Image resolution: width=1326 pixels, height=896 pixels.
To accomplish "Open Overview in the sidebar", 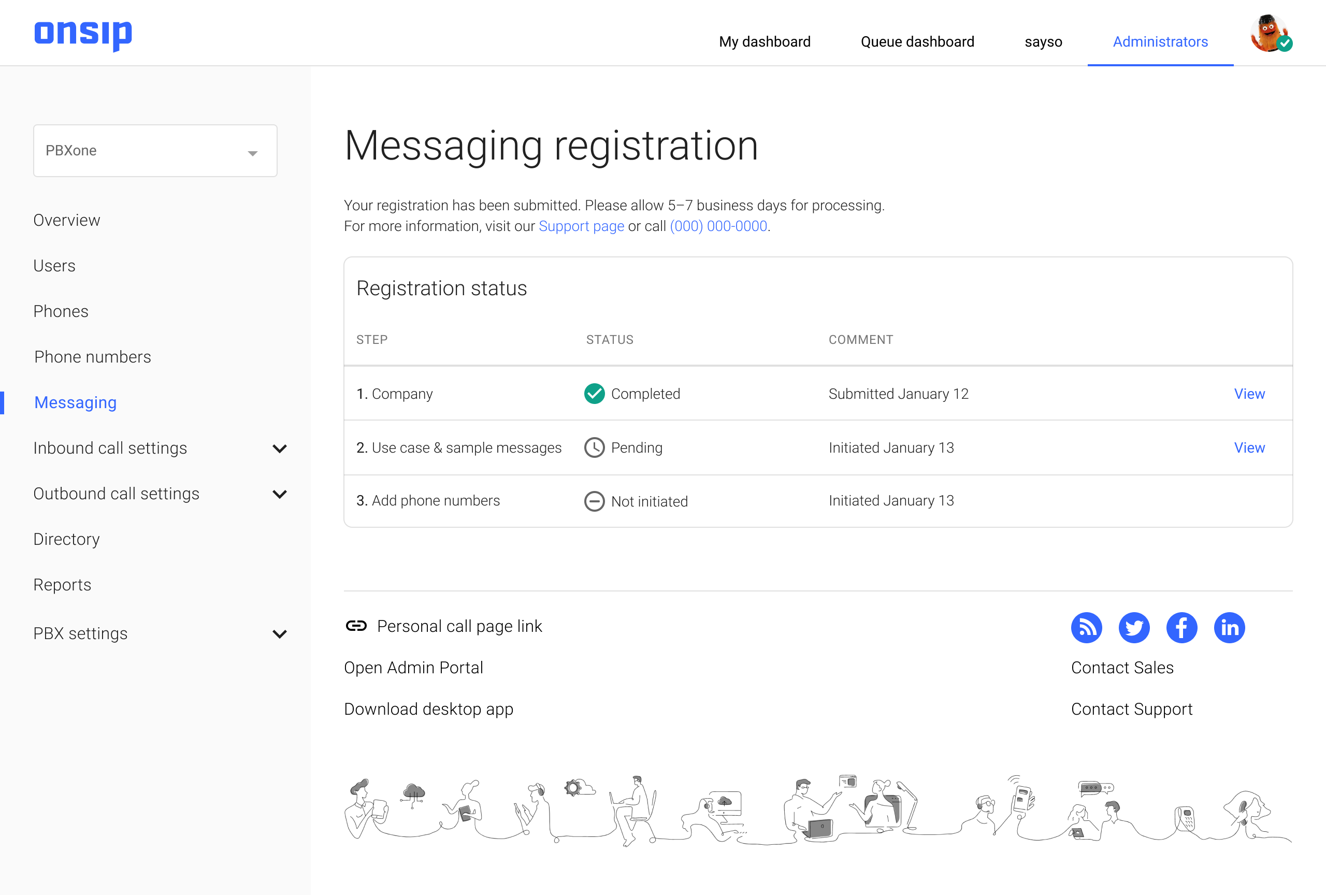I will point(67,220).
